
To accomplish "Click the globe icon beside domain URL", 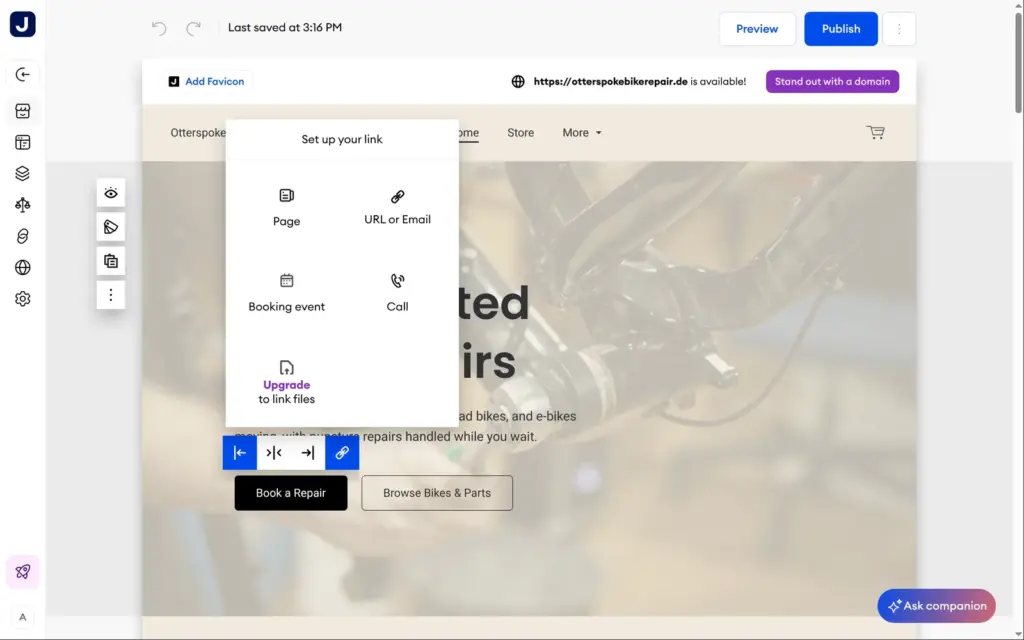I will click(x=518, y=82).
